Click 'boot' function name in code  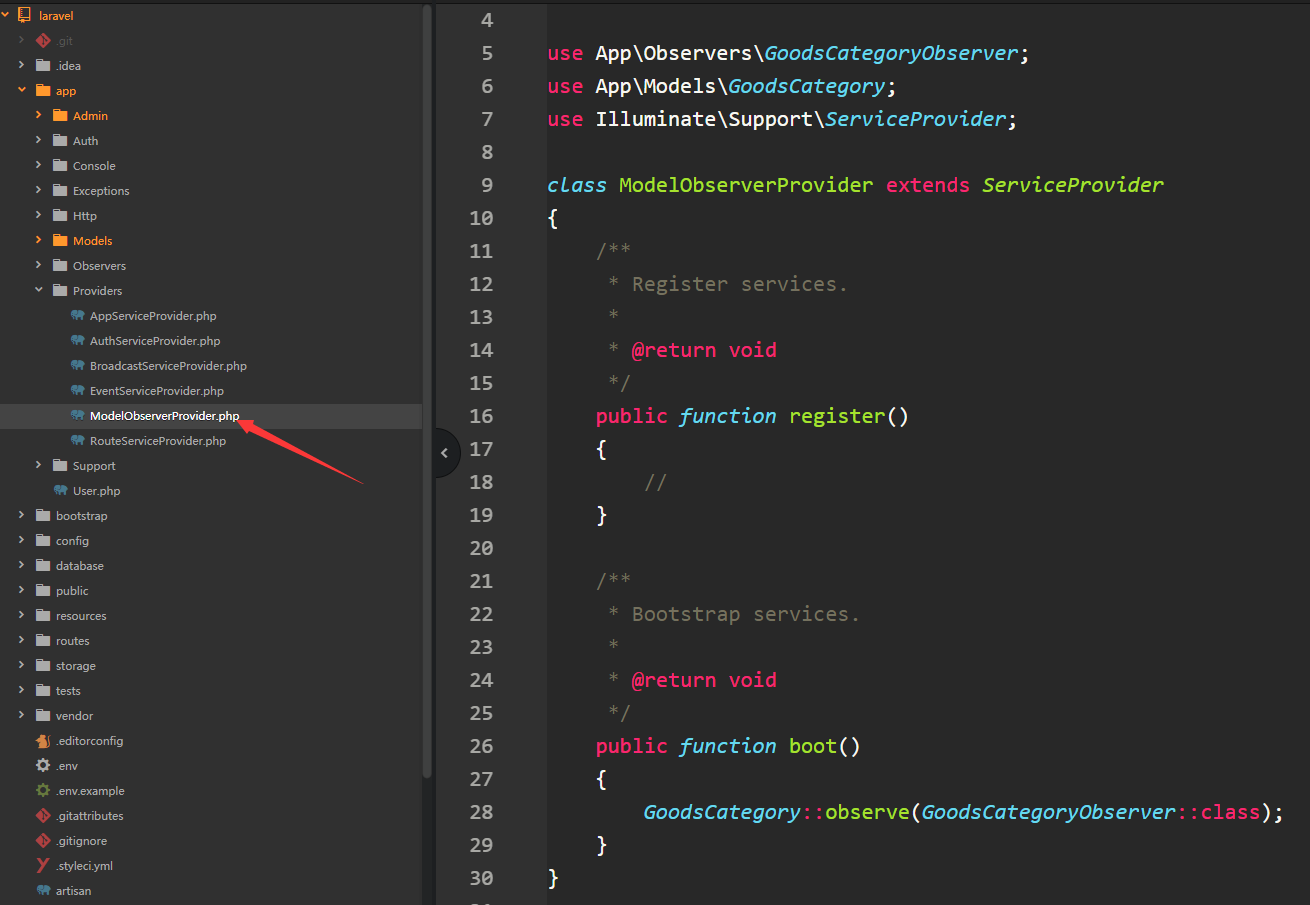coord(813,746)
